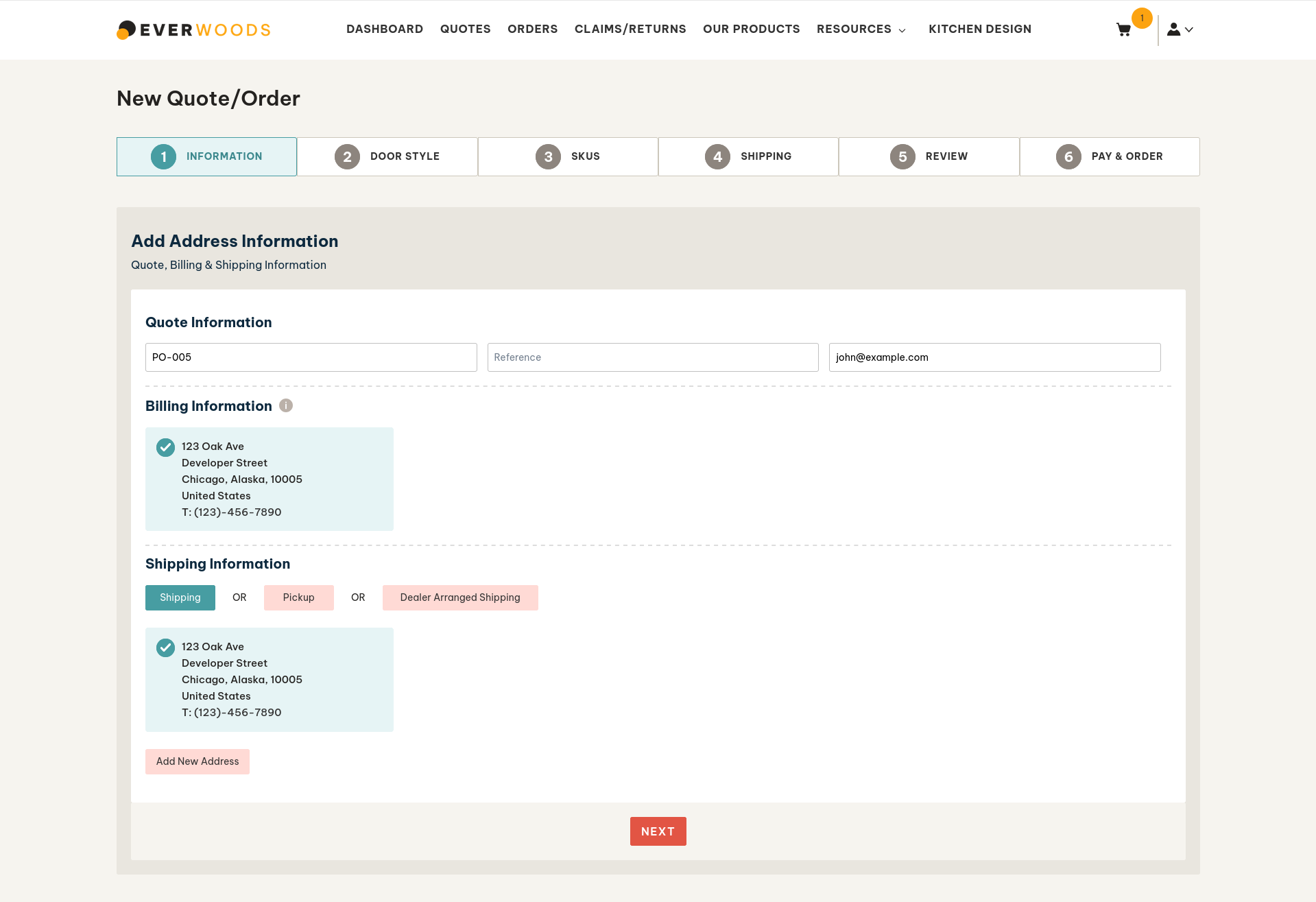Screen dimensions: 1316x902
Task: Click the Everwoods logo
Action: [x=194, y=29]
